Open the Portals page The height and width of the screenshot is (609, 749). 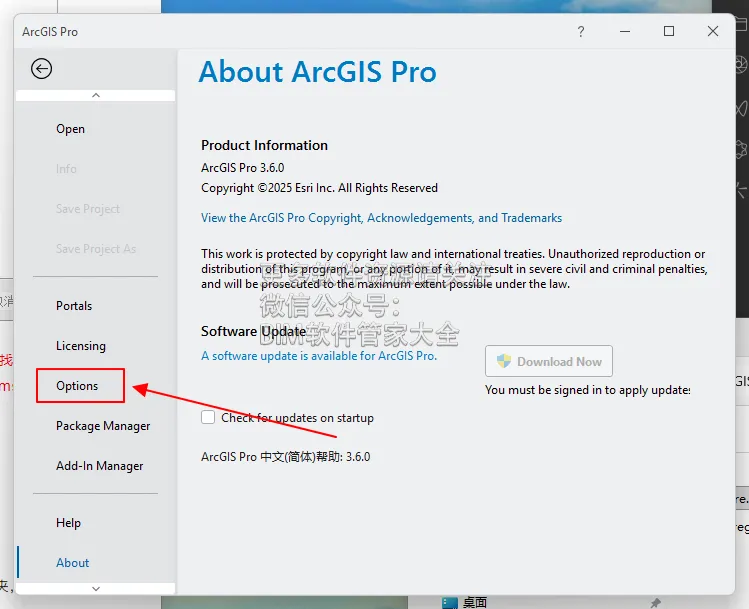[74, 306]
